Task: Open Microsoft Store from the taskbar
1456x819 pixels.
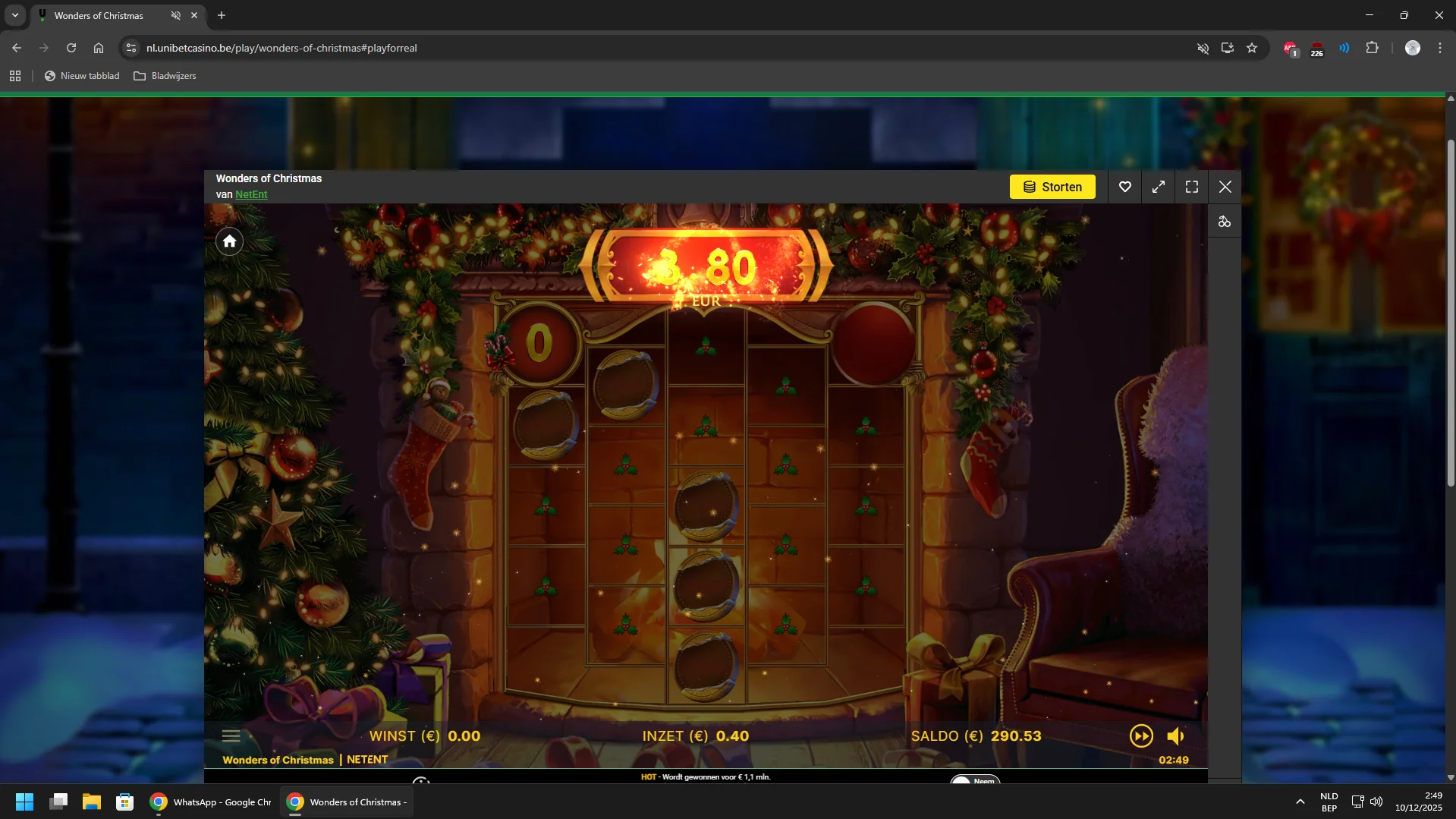Action: pyautogui.click(x=125, y=802)
